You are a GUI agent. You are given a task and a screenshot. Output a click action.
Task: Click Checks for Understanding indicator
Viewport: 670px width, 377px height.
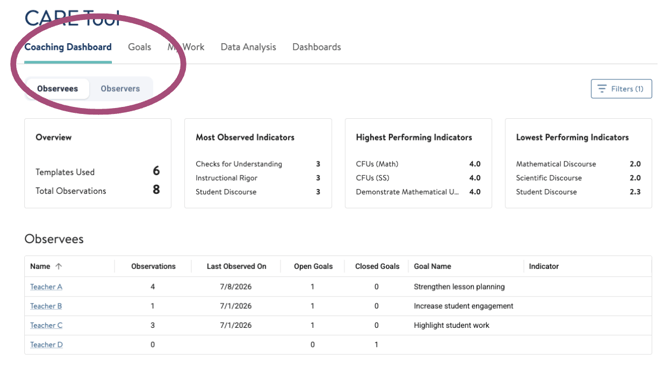coord(239,164)
